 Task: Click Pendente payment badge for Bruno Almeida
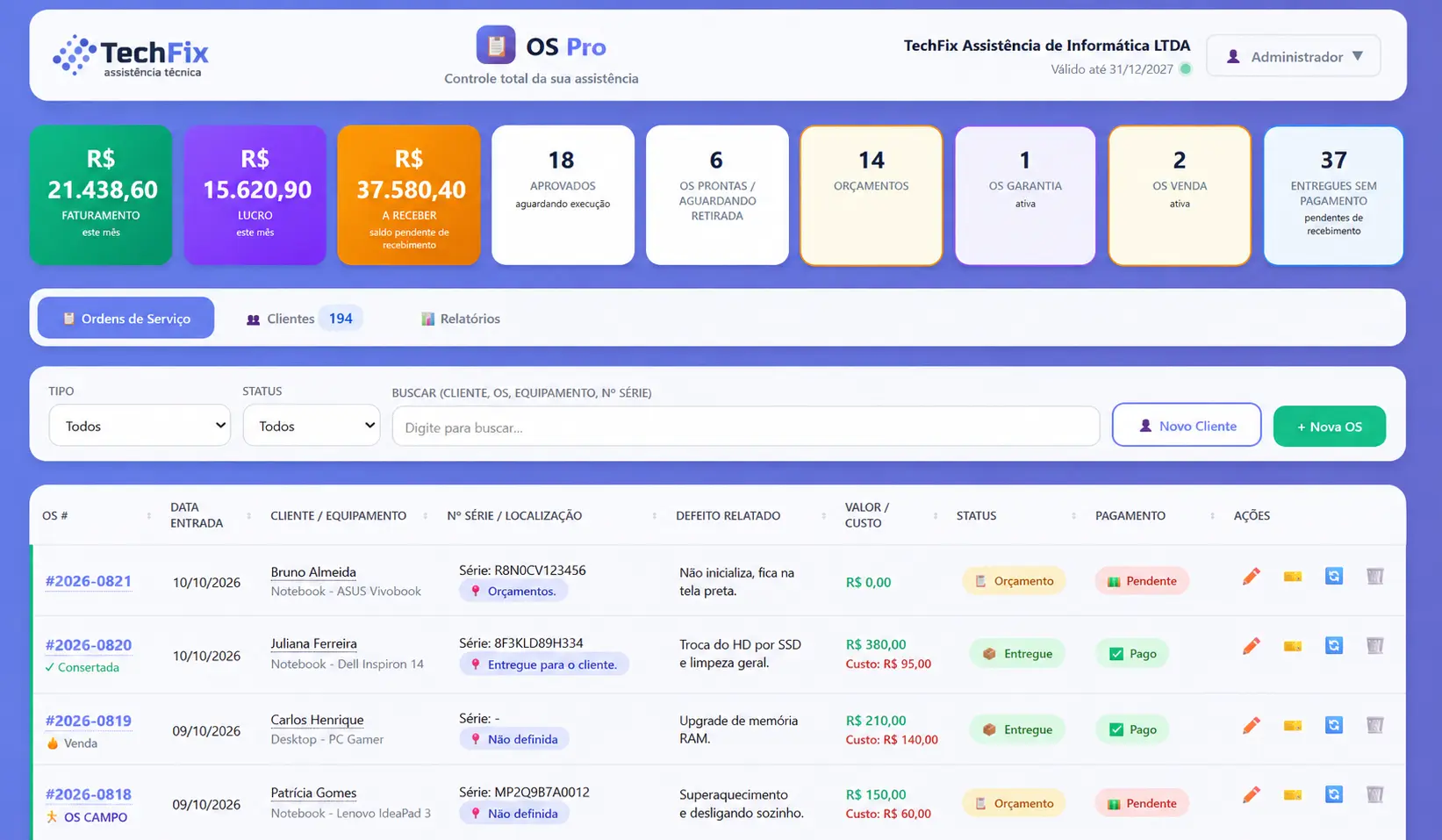click(x=1142, y=581)
